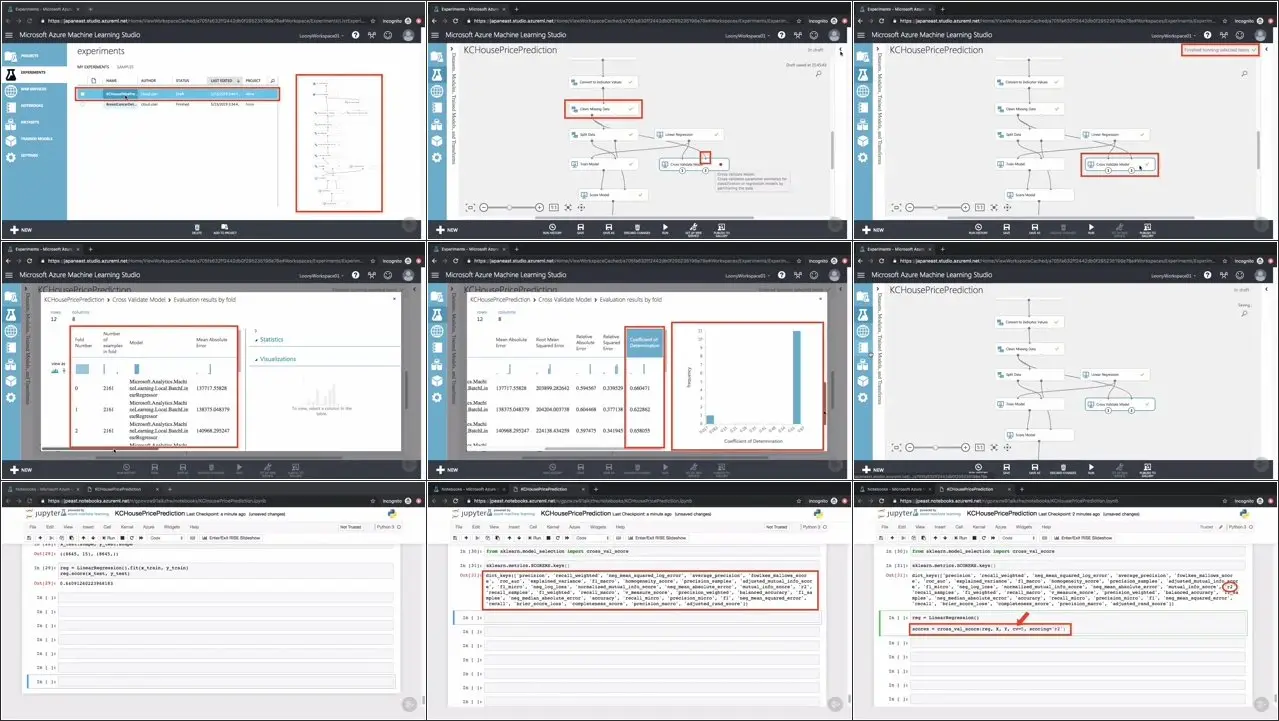Viewport: 1279px width, 721px height.
Task: Sort experiments by LAST EDITED column
Action: tap(225, 80)
